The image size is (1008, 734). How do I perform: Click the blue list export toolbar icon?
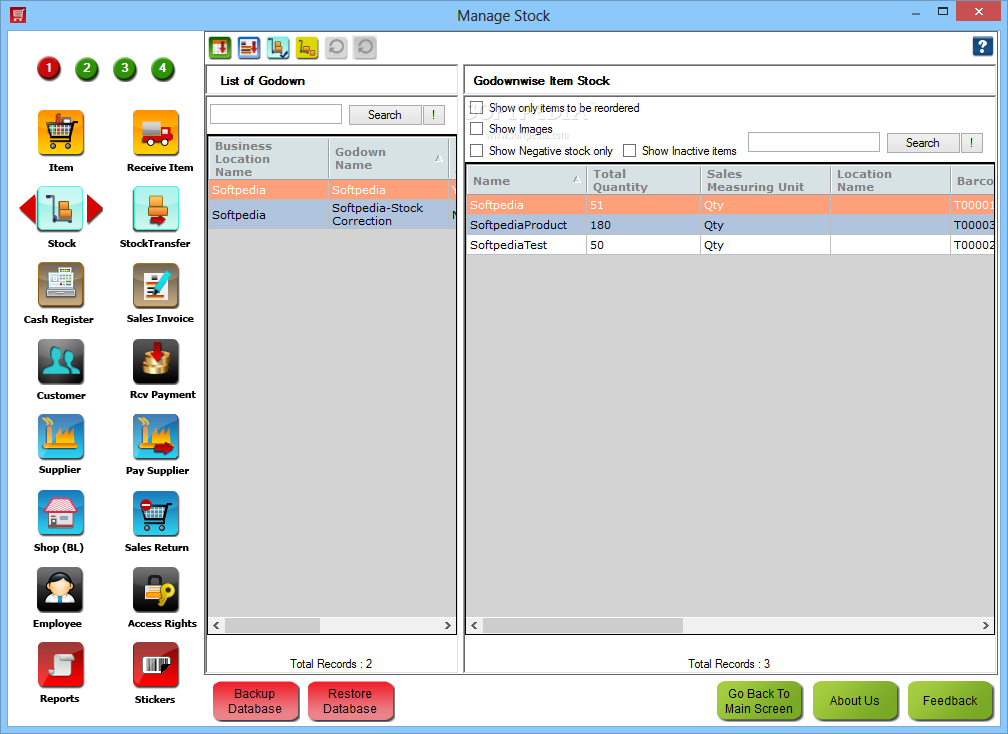click(249, 48)
